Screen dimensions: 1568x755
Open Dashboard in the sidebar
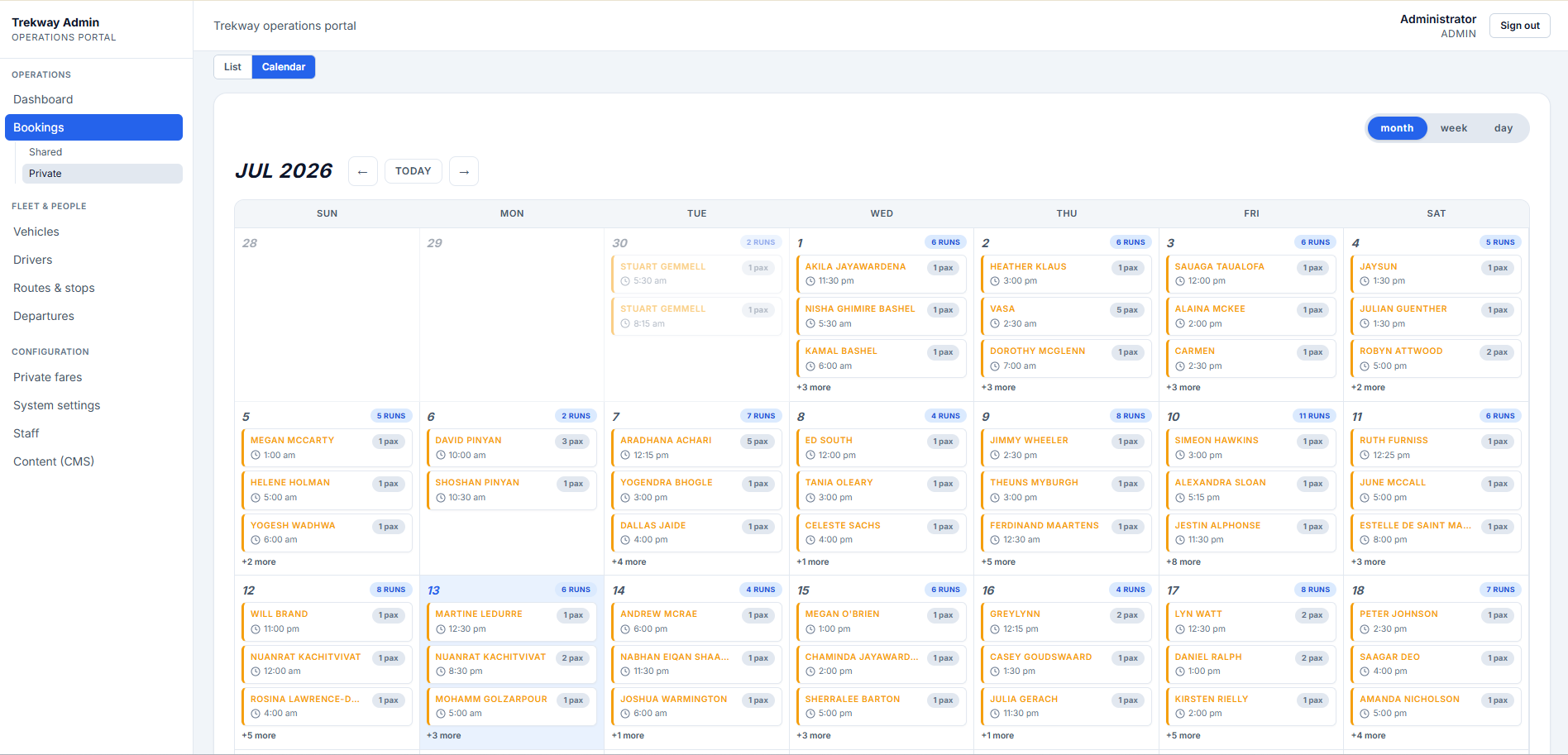click(x=93, y=99)
